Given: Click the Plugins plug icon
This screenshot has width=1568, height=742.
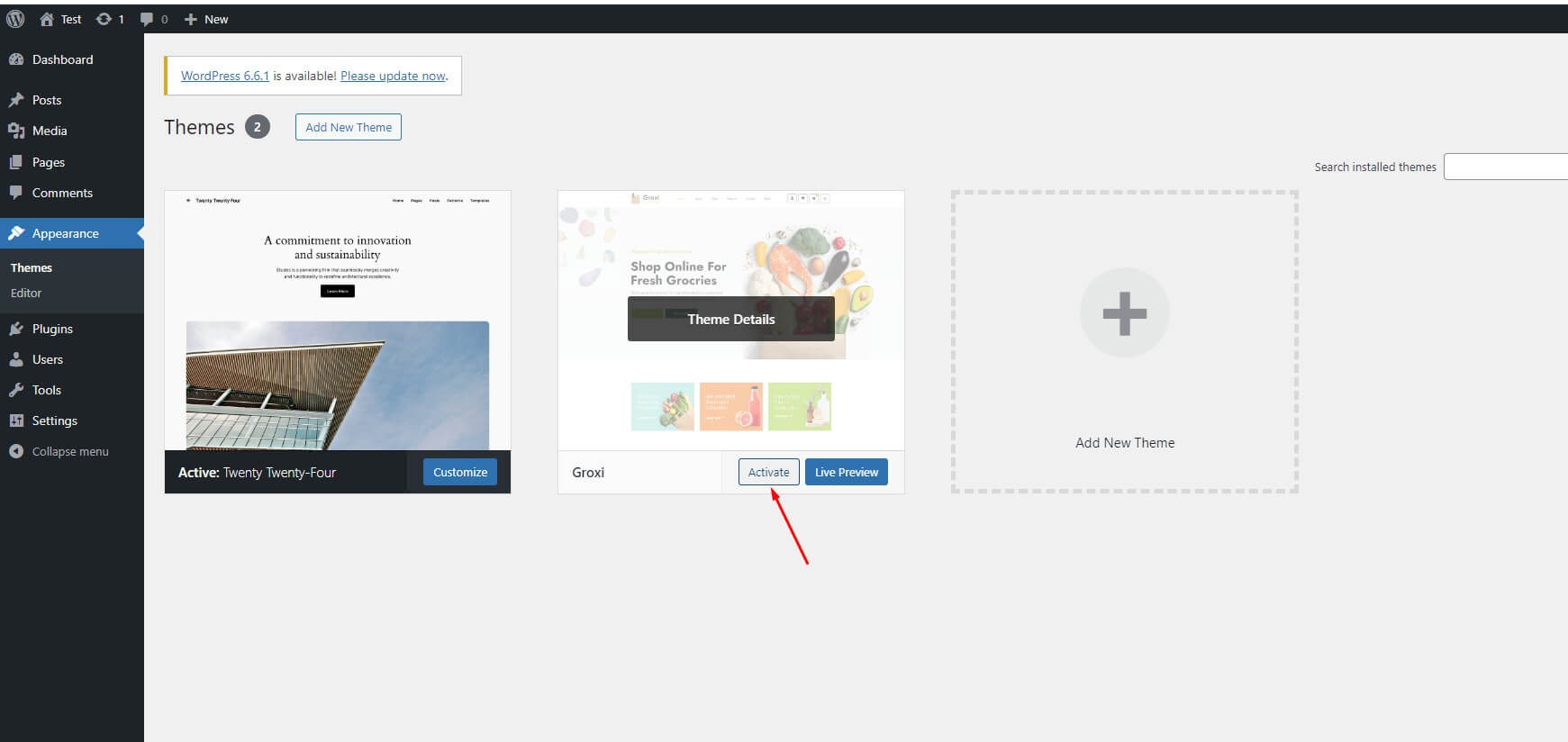Looking at the screenshot, I should click(x=16, y=329).
